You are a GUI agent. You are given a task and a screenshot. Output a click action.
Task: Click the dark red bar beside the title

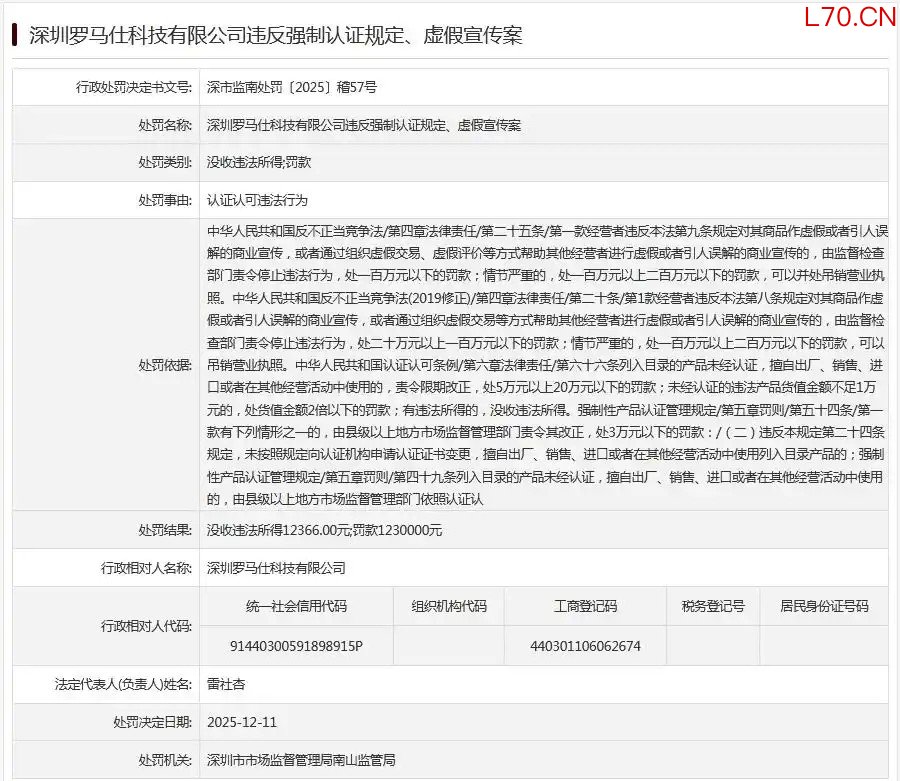point(14,35)
